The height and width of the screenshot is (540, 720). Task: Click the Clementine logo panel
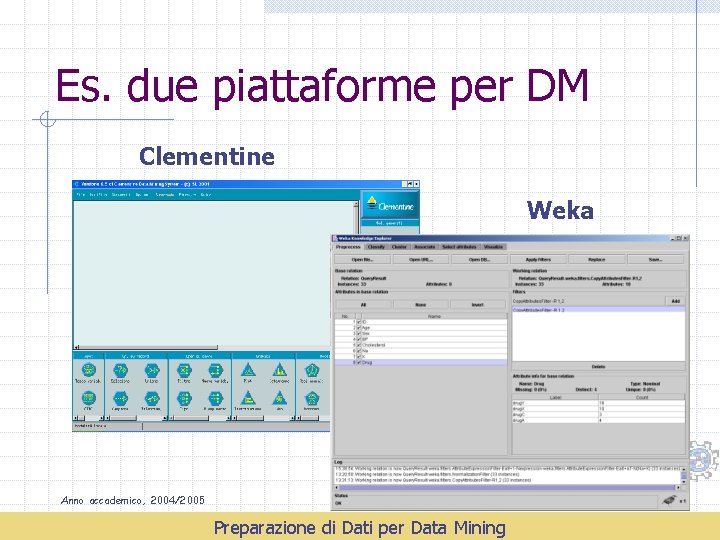click(x=389, y=205)
